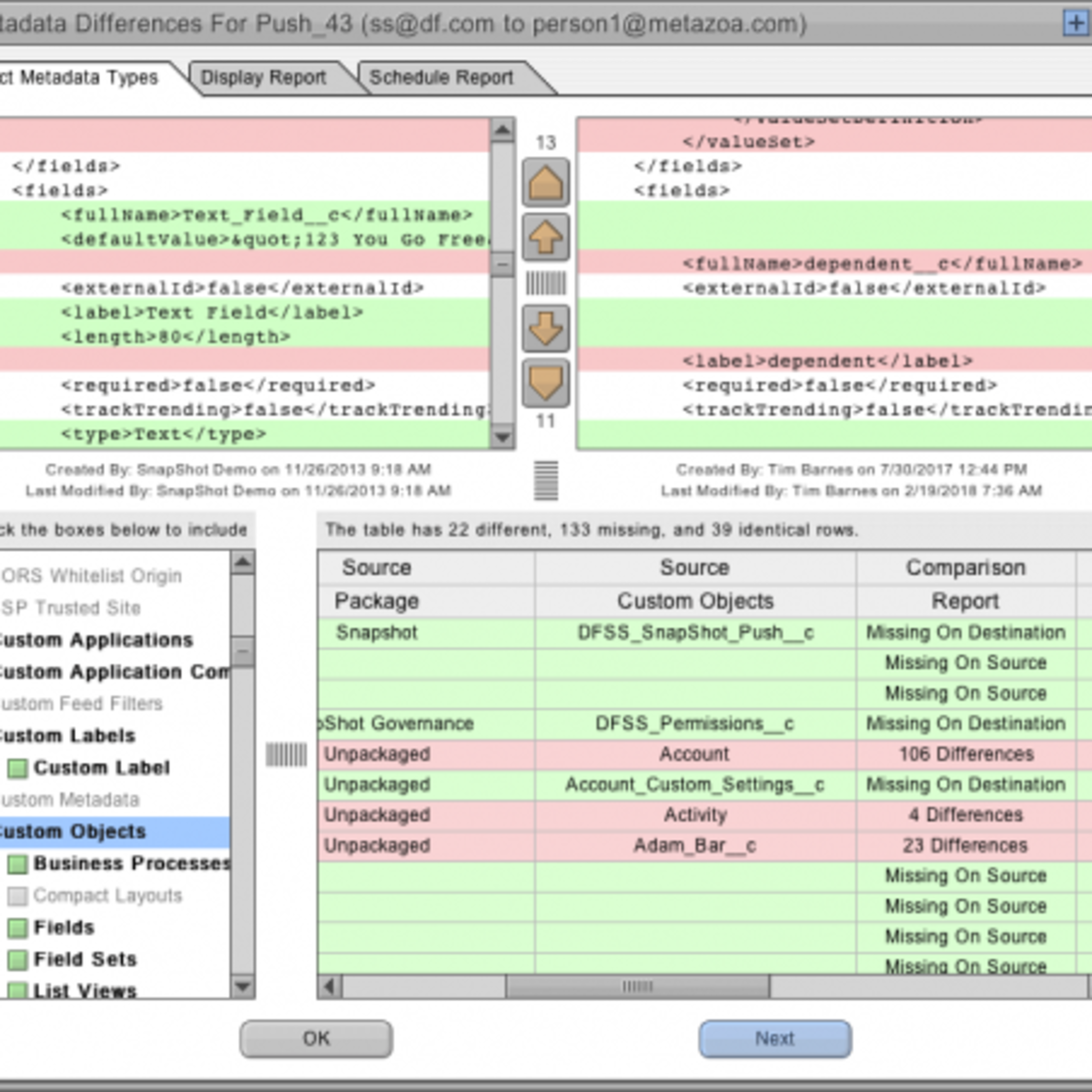The height and width of the screenshot is (1092, 1092).
Task: Select the Activity row with 4 Differences
Action: point(704,815)
